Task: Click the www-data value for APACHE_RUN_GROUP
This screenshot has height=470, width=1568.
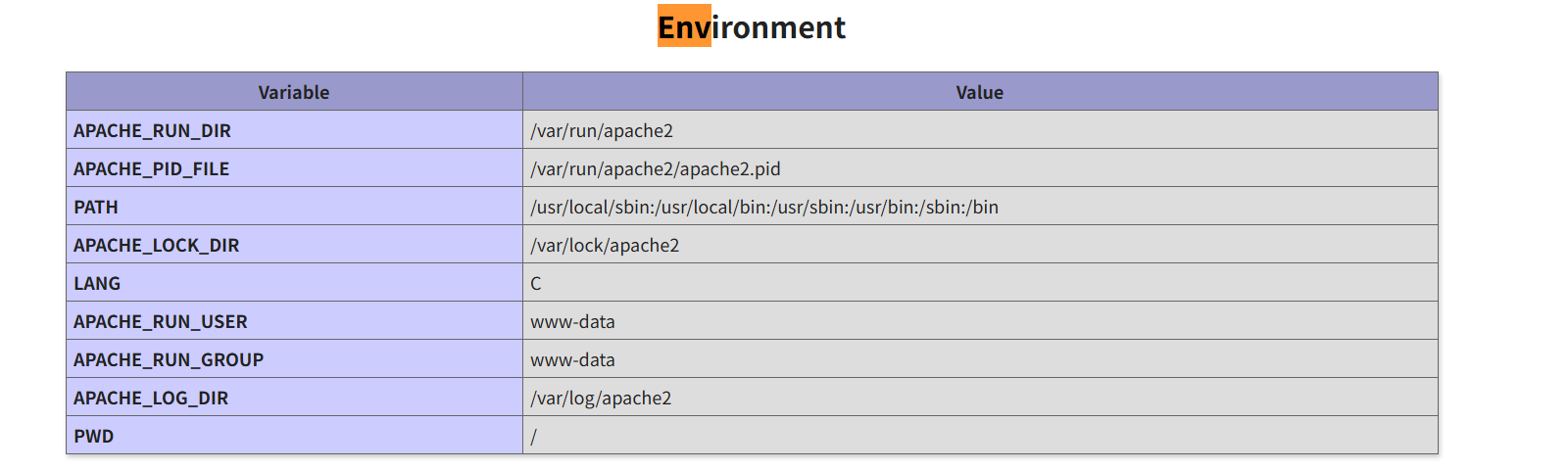Action: point(572,359)
